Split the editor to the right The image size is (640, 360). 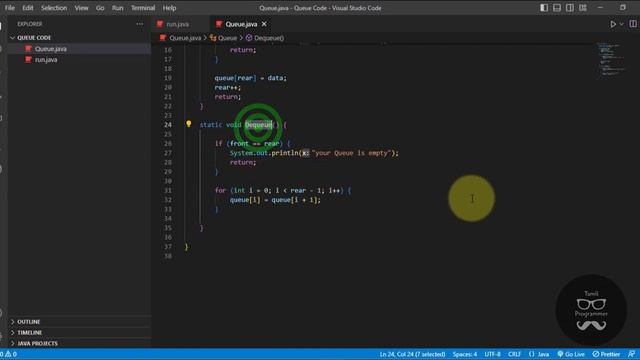coord(633,24)
